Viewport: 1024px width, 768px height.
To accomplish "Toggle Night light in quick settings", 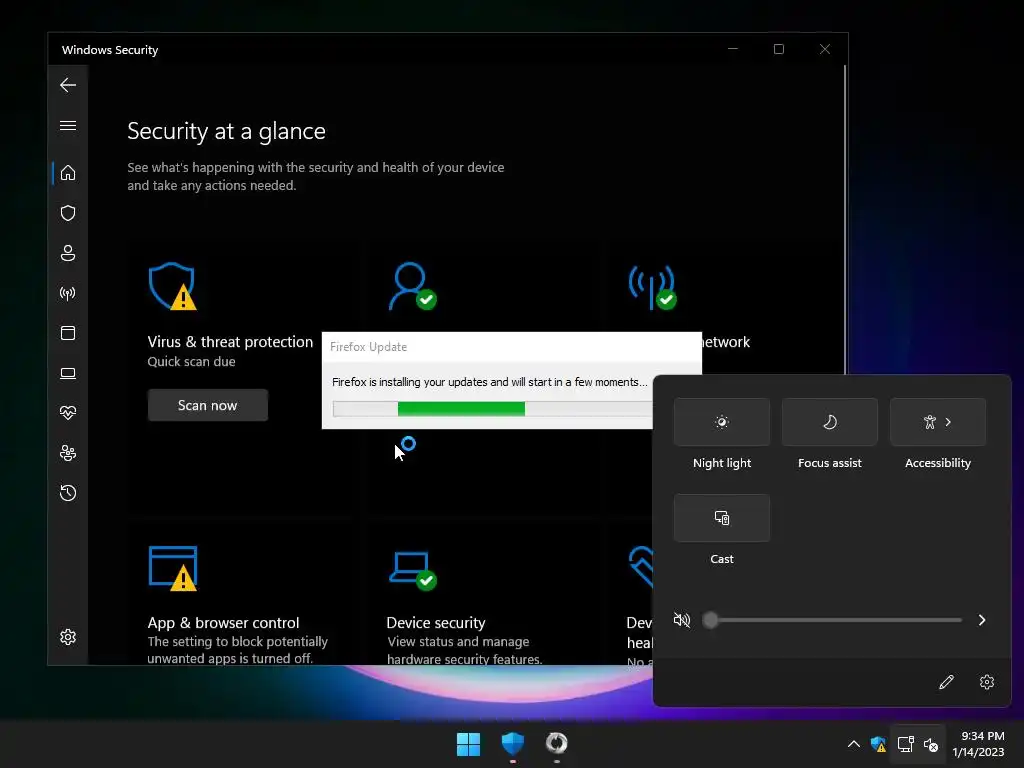I will [722, 422].
